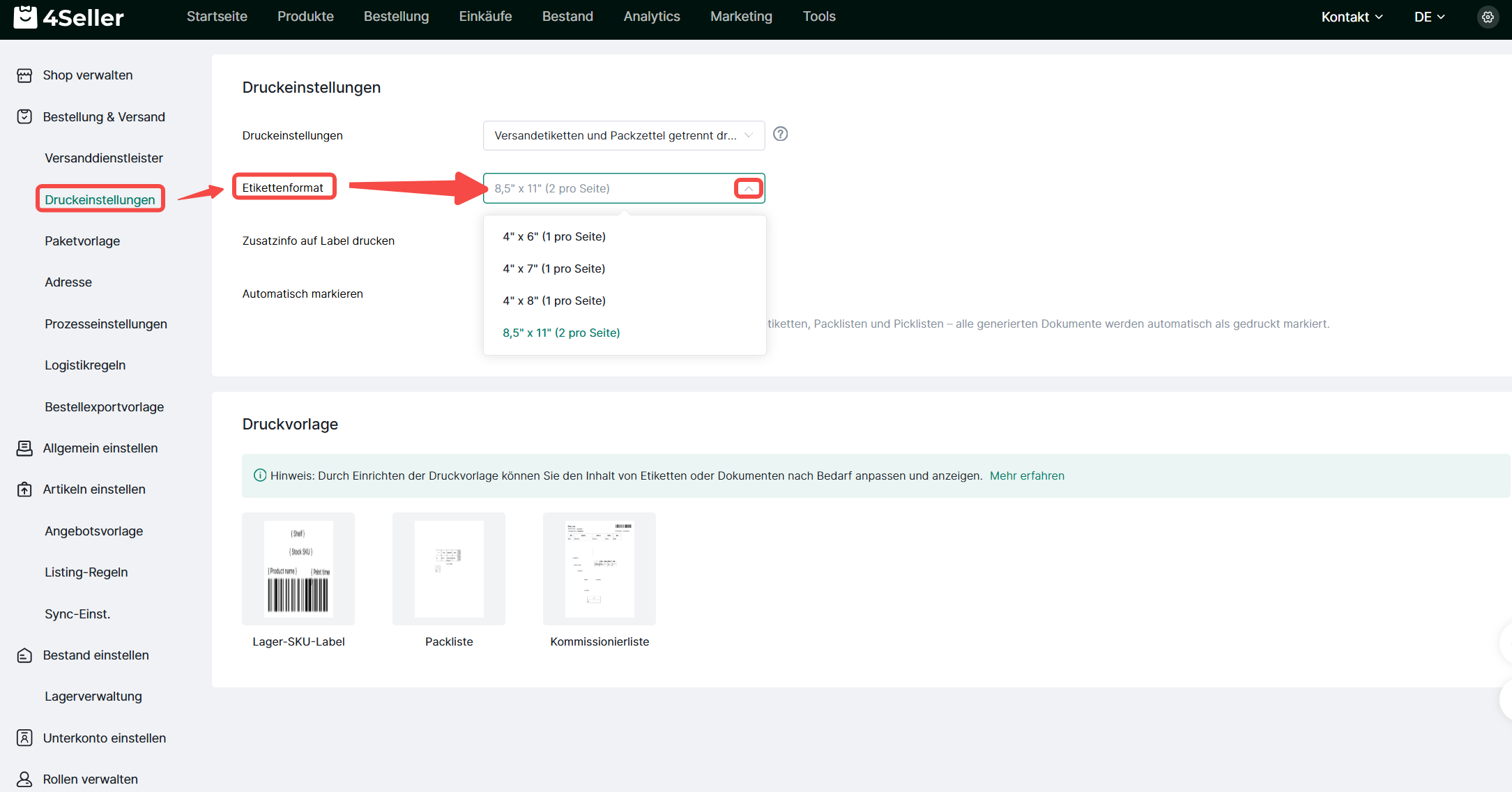The image size is (1512, 792).
Task: Click the help question mark beside Druckeinstellungen
Action: pyautogui.click(x=781, y=134)
